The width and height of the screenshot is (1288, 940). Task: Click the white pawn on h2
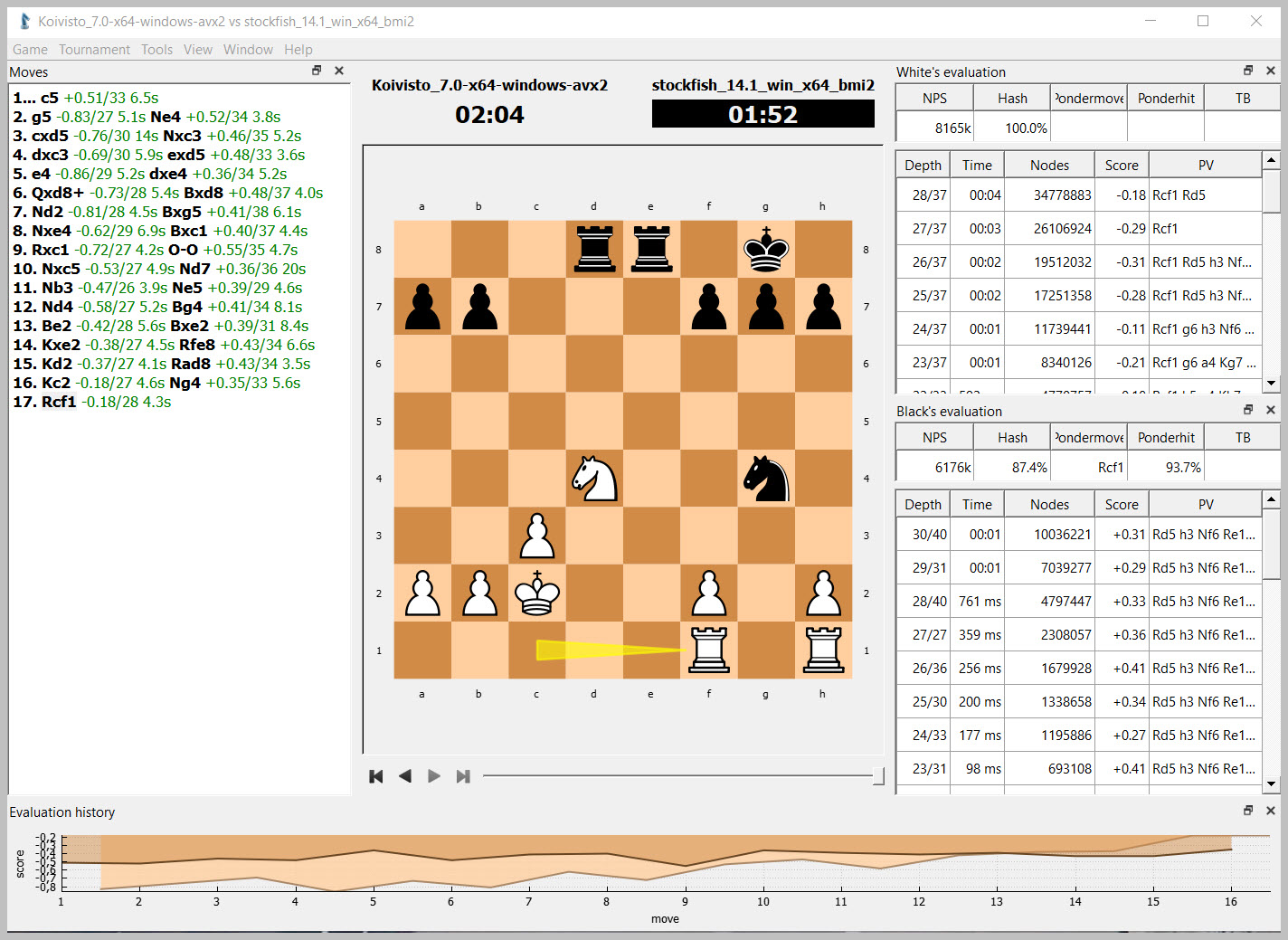click(x=823, y=593)
